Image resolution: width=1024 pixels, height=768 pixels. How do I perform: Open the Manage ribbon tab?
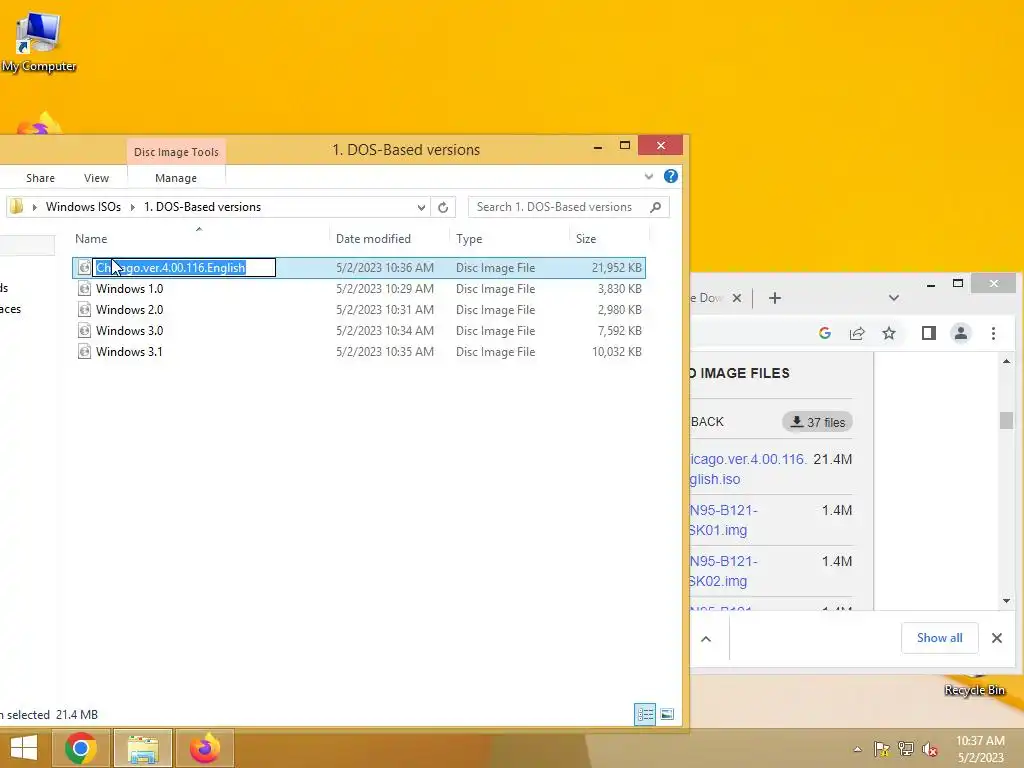click(x=176, y=178)
